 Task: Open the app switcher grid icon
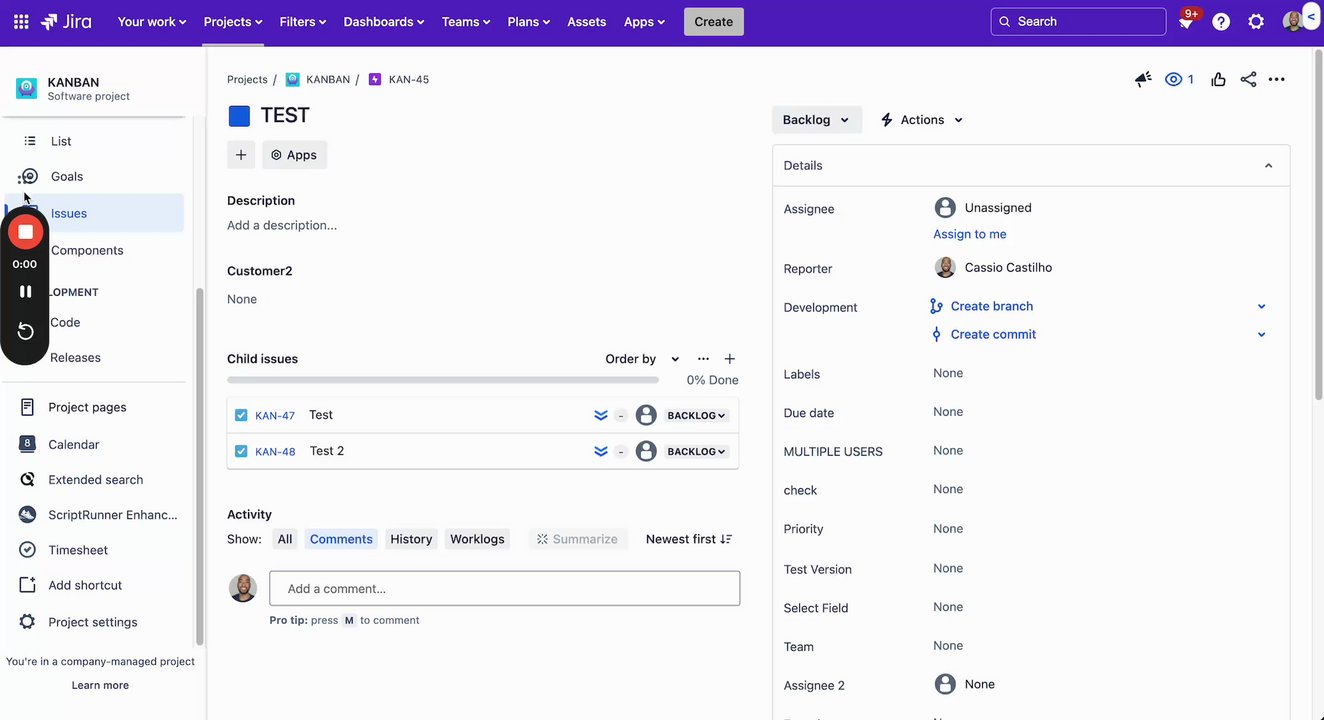[x=21, y=21]
